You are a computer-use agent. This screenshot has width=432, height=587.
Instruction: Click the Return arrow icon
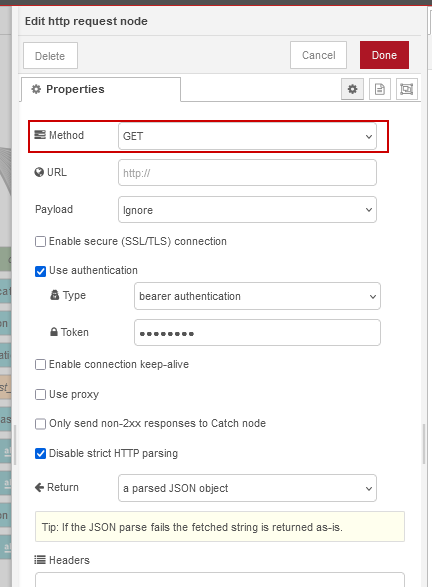pos(39,487)
